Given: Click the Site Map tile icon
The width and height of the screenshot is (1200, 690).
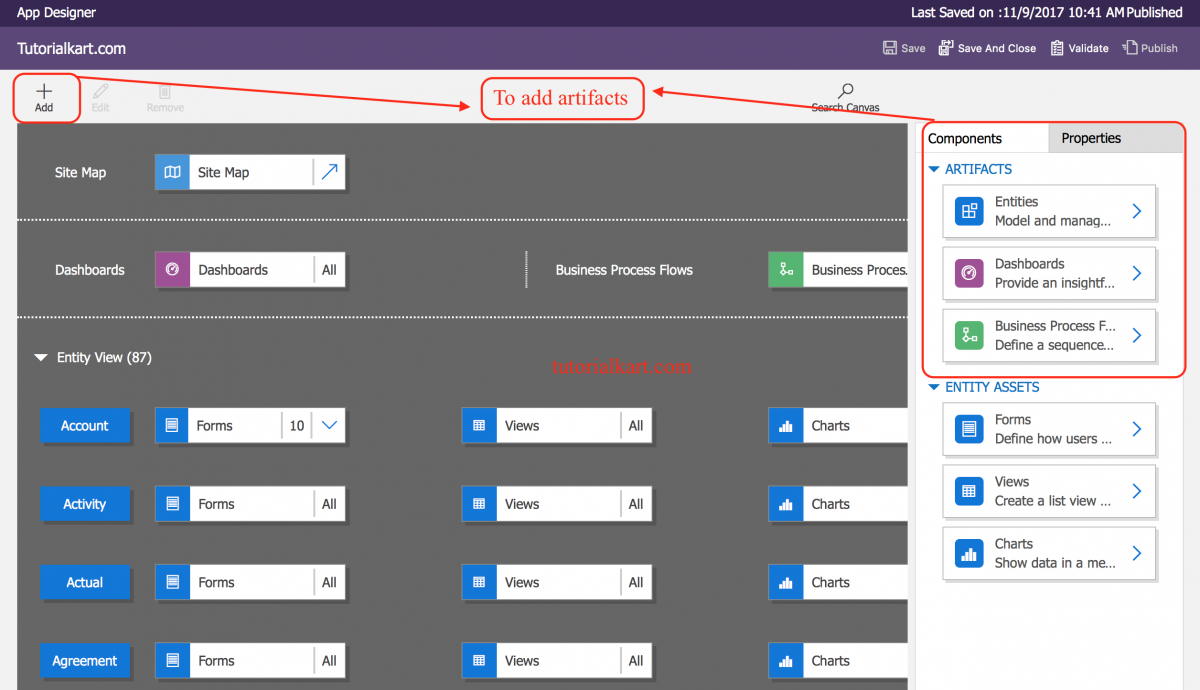Looking at the screenshot, I should click(x=171, y=172).
